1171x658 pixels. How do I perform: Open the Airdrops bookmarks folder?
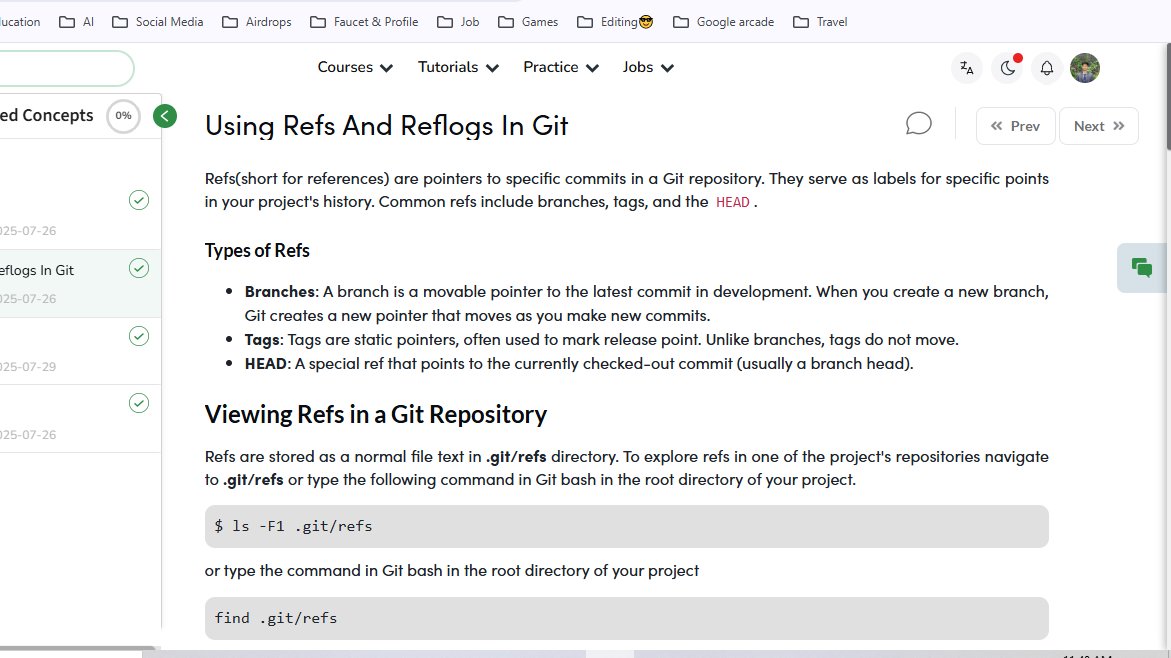[x=257, y=22]
